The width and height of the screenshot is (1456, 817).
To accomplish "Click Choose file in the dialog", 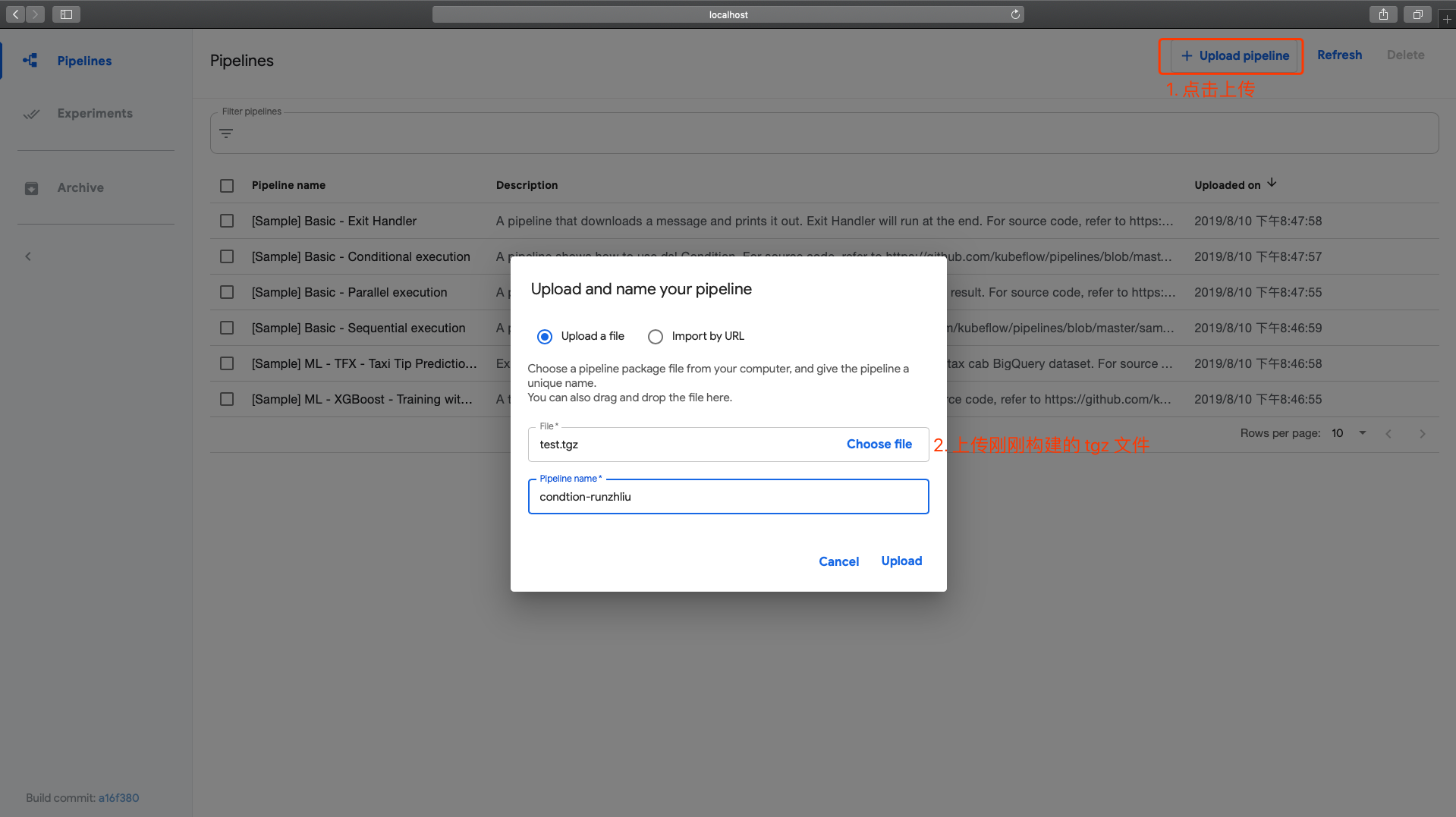I will 879,445.
